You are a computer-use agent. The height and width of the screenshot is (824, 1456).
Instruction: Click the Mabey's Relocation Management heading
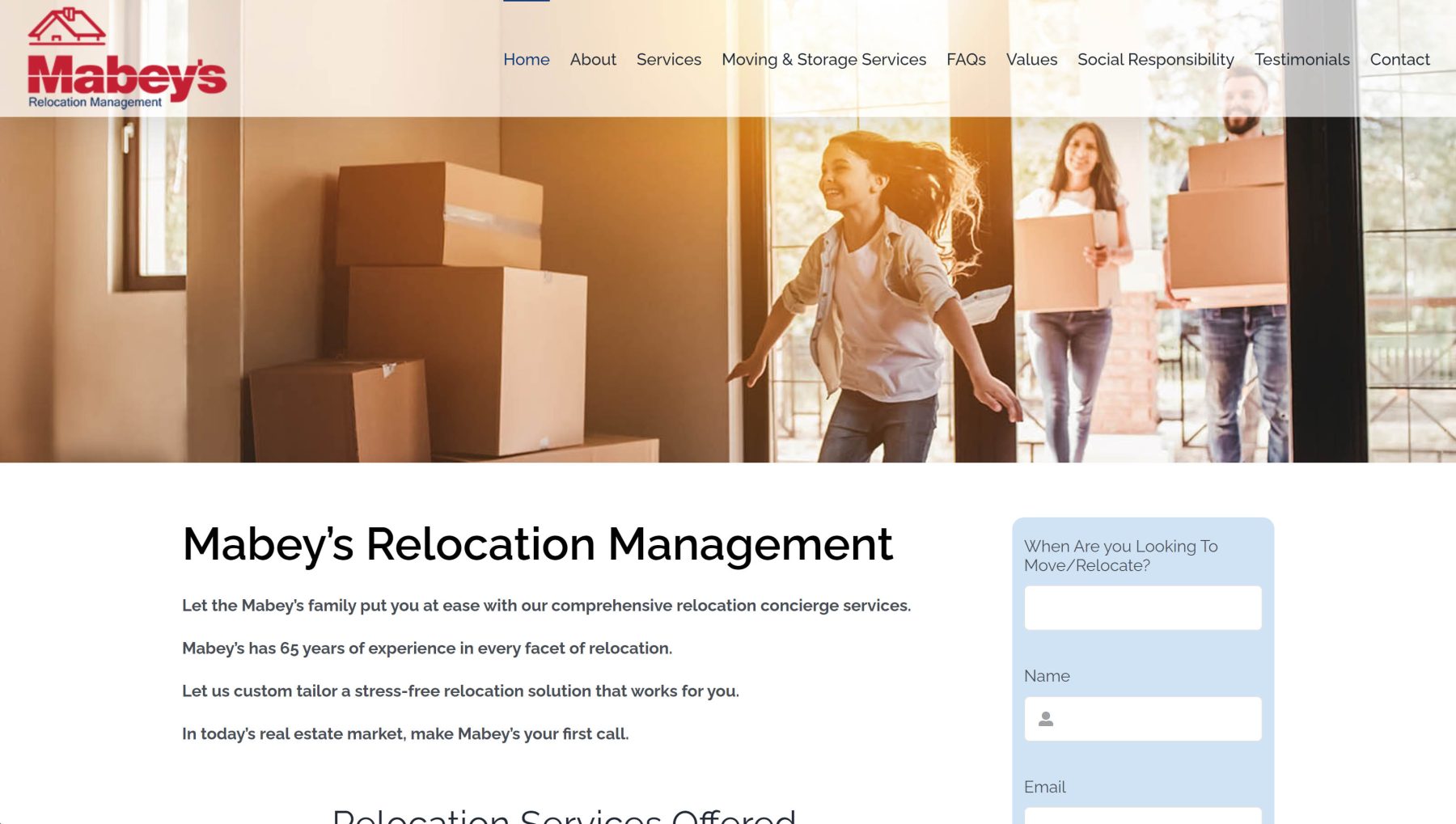(537, 544)
